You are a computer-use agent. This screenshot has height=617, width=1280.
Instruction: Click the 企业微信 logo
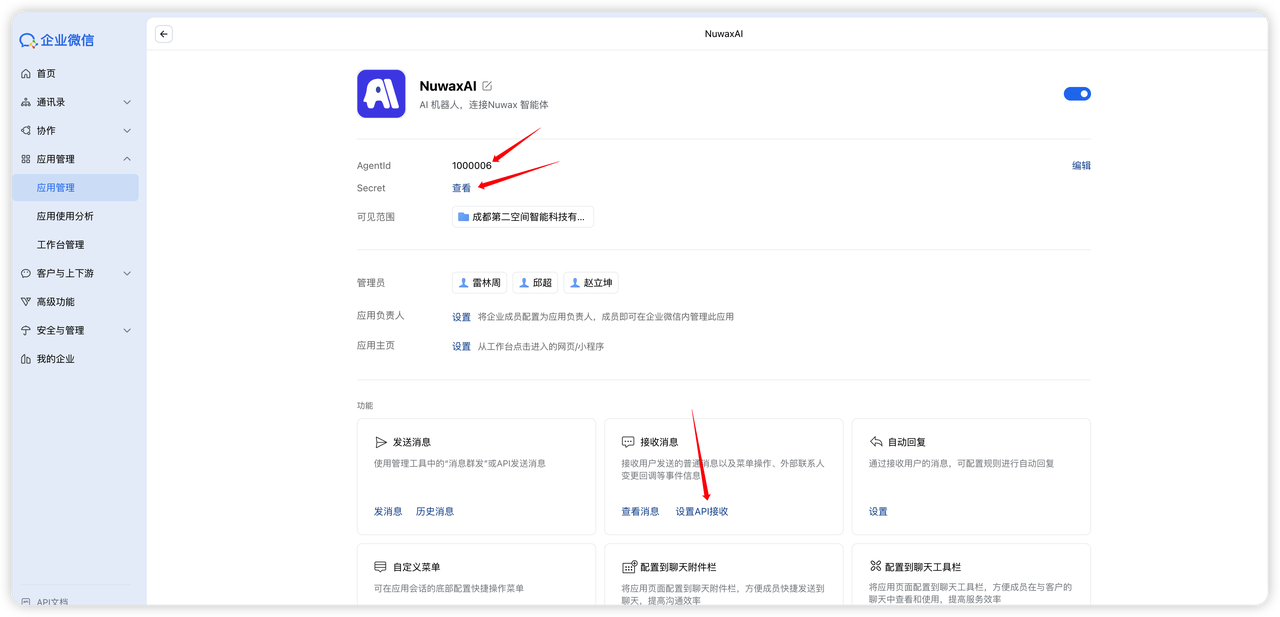(57, 40)
